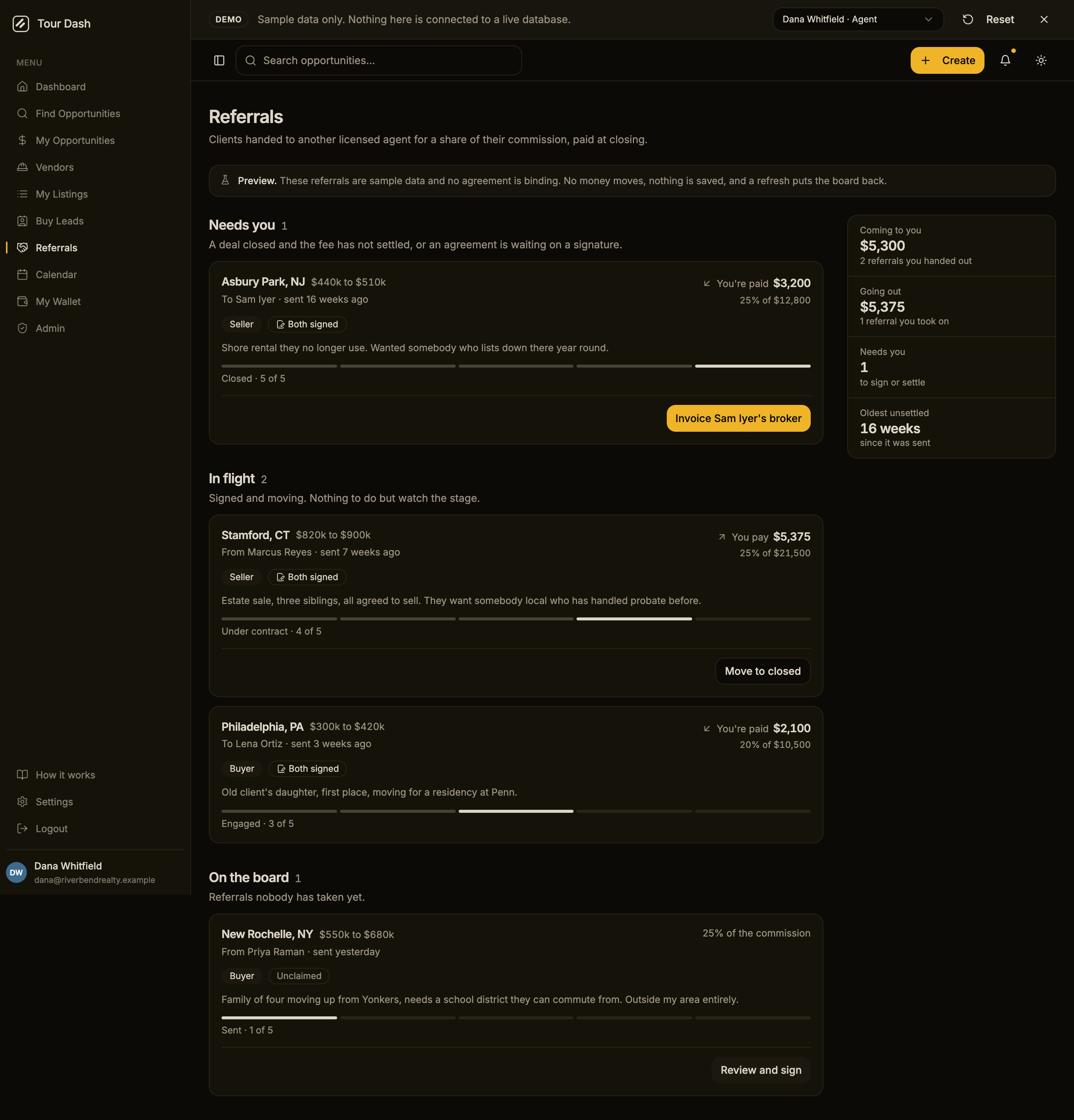Screen dimensions: 1074x1120
Task: Click the Going out $5,375 stat
Action: tap(951, 307)
